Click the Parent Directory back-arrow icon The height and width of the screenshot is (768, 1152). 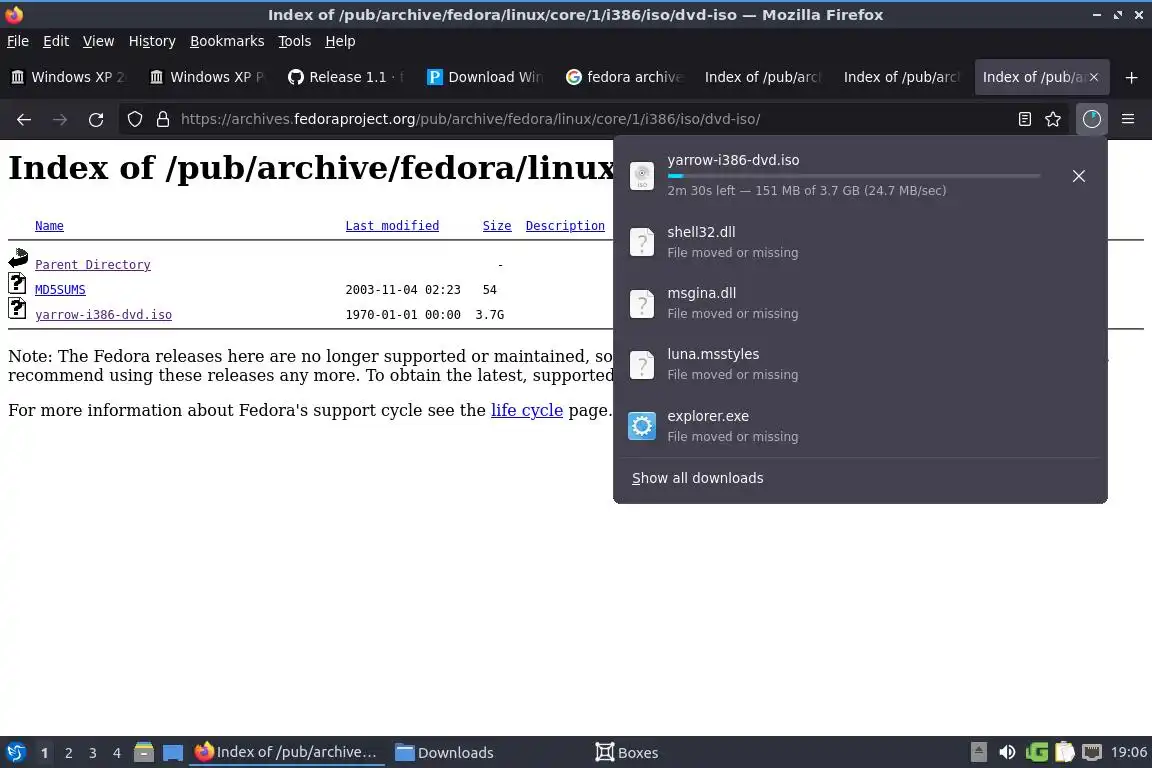click(18, 258)
